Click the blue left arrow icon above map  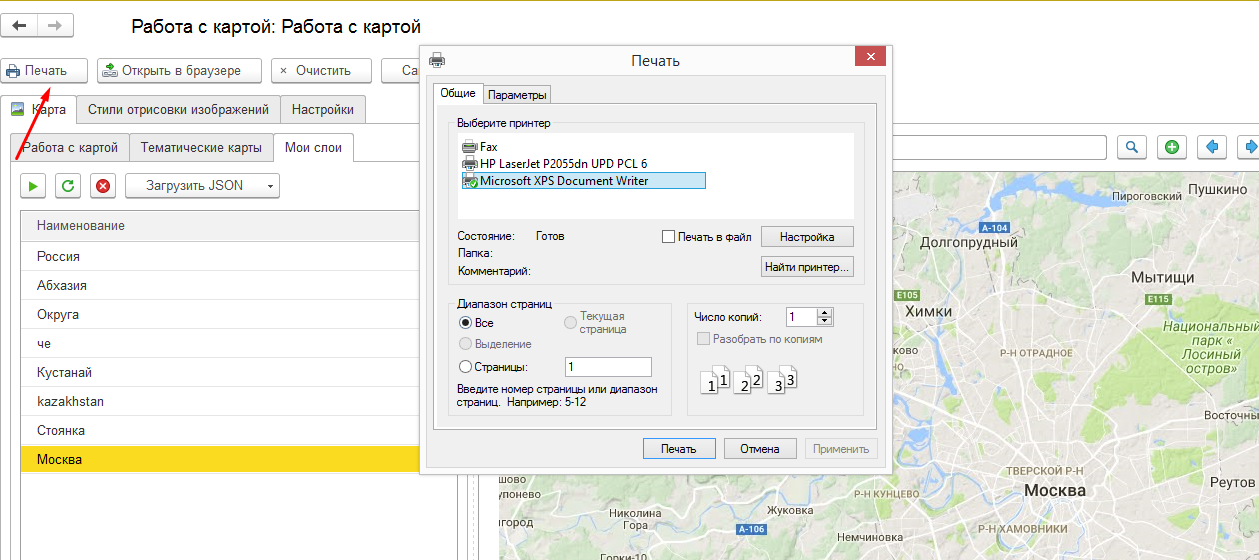1212,147
